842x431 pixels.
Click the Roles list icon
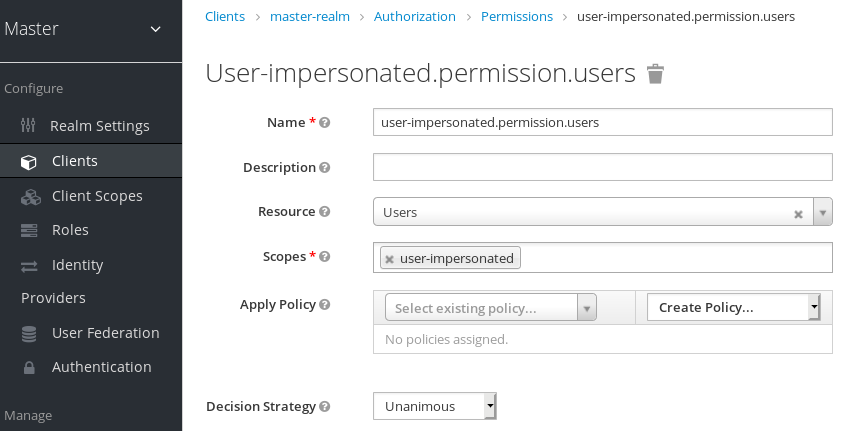coord(29,230)
